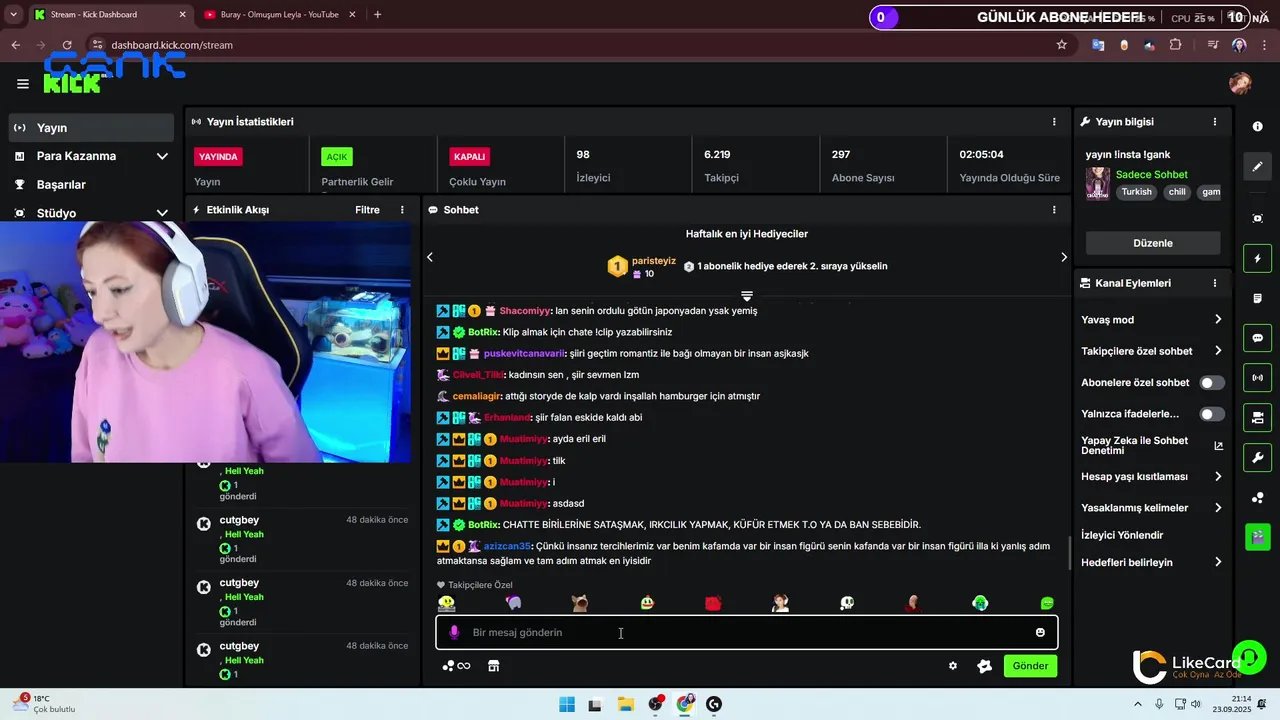1280x720 pixels.
Task: Open chat settings gear icon
Action: (x=953, y=666)
